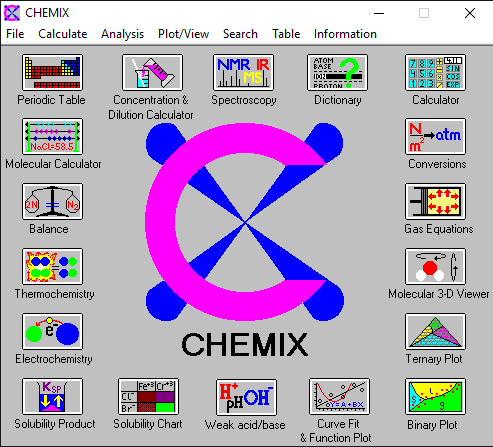Open the Thermochemistry icon
This screenshot has height=447, width=493.
coord(52,266)
